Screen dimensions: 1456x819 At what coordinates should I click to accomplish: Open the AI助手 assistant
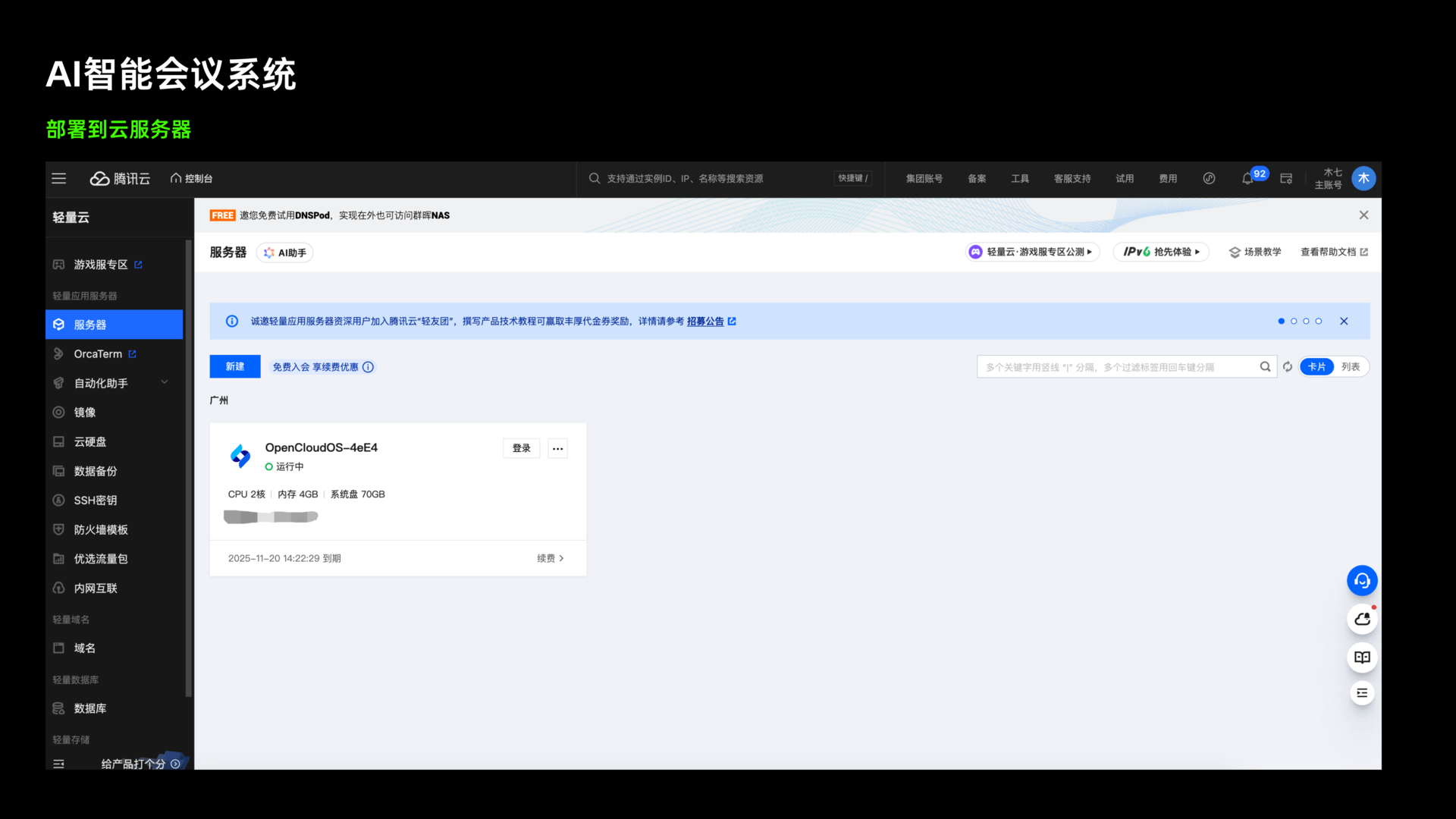(x=285, y=253)
